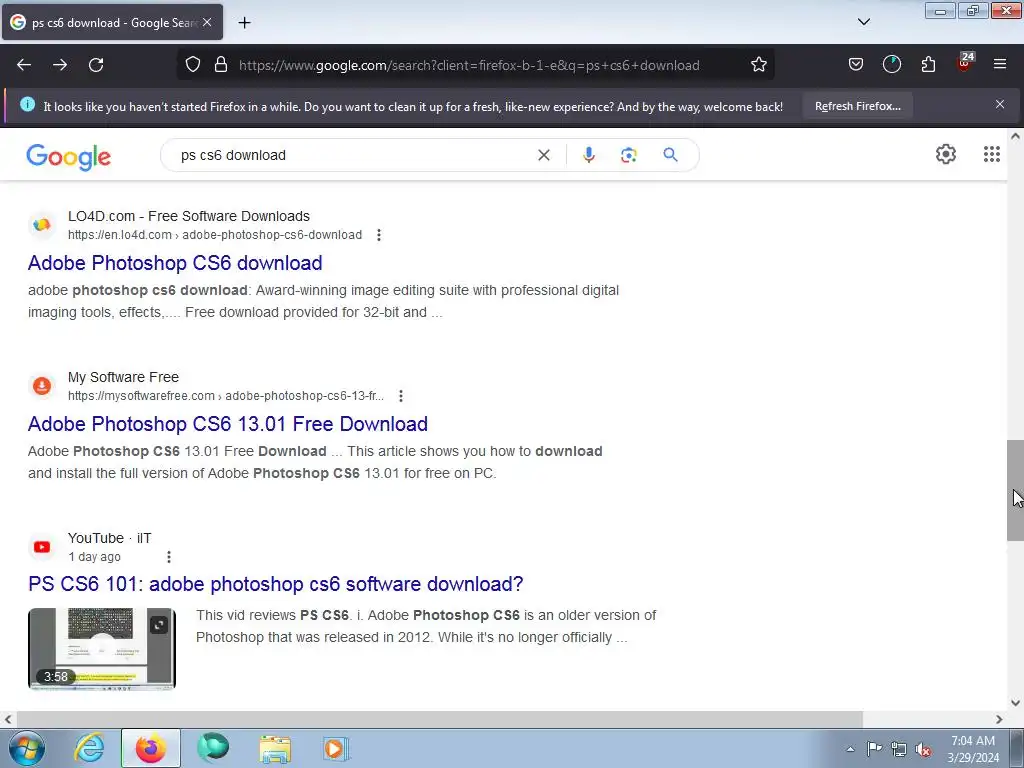
Task: Click the "1 day ago" result text
Action: click(x=94, y=557)
